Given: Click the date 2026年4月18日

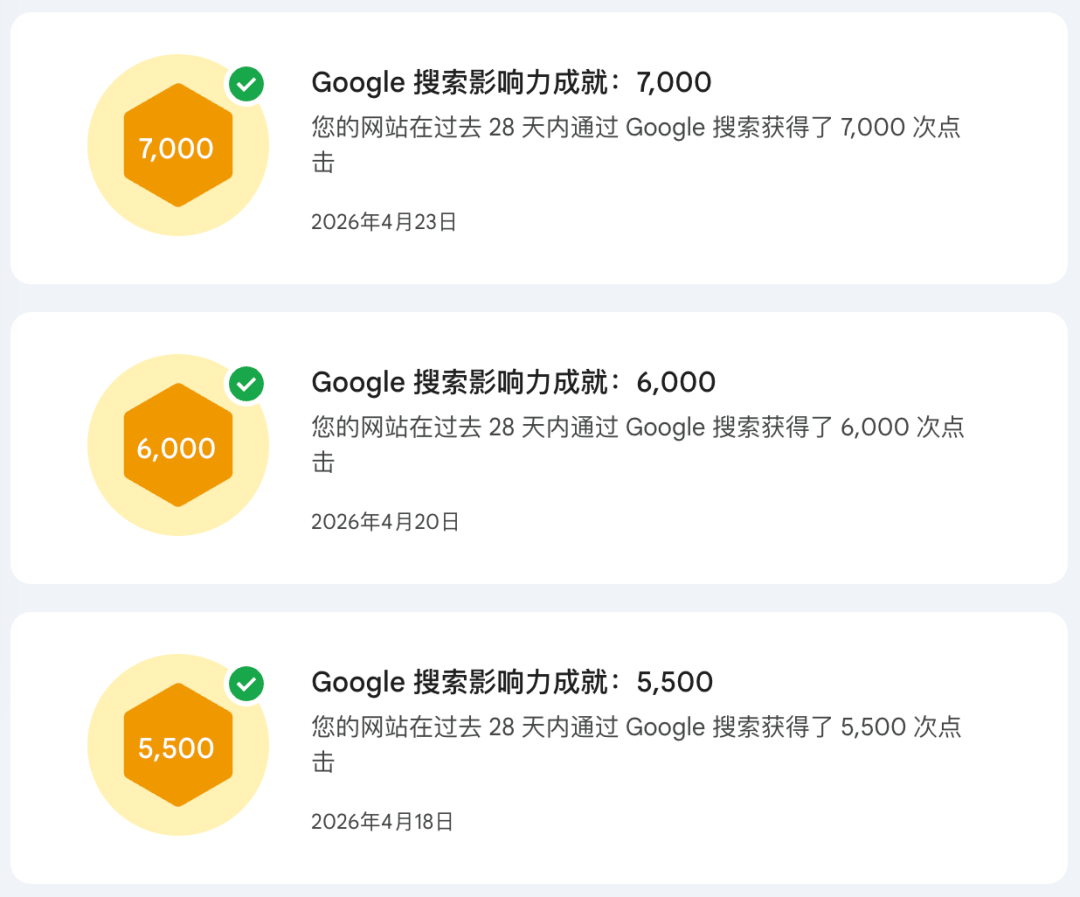Looking at the screenshot, I should [382, 821].
